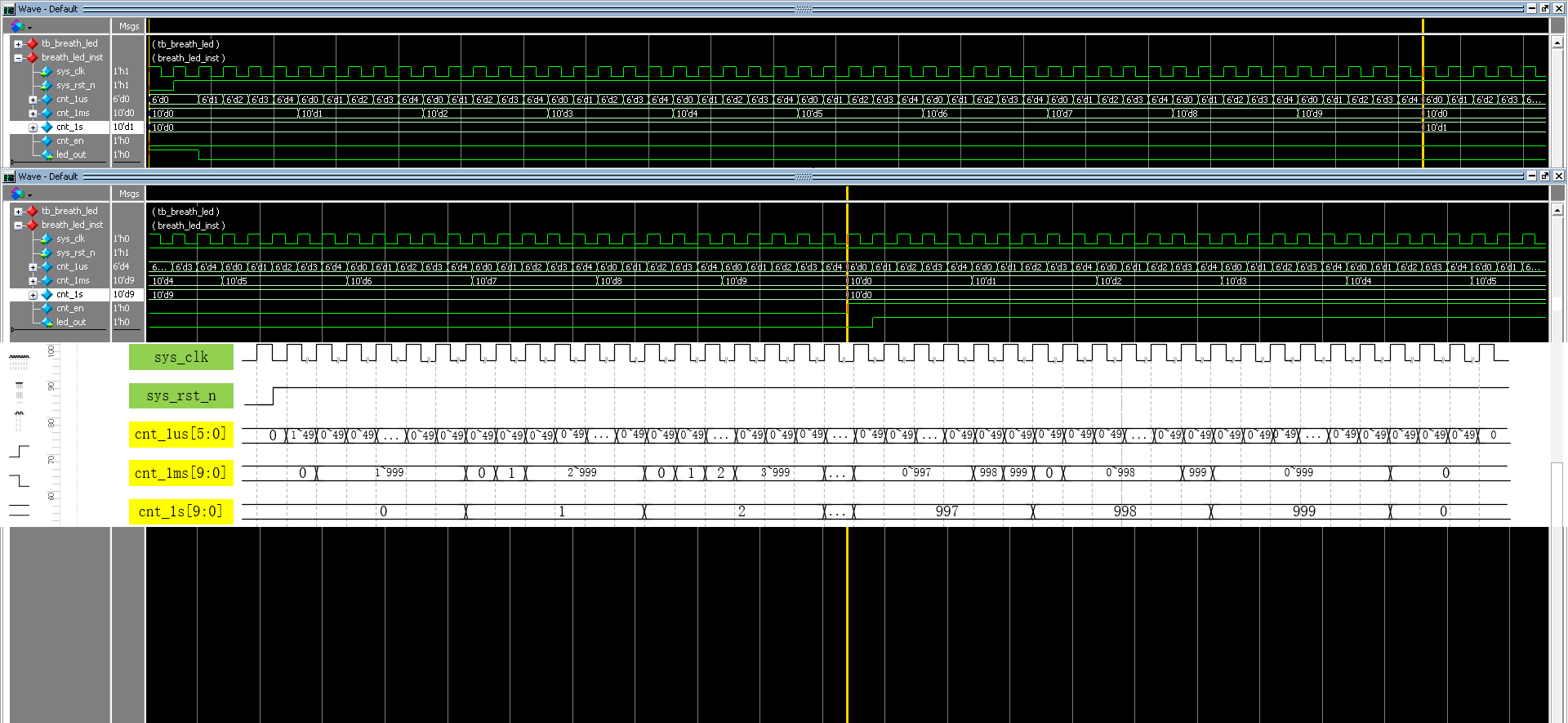The image size is (1568, 723).
Task: Click yellow cnt_1ms[9:0] label in timing diagram
Action: (181, 473)
